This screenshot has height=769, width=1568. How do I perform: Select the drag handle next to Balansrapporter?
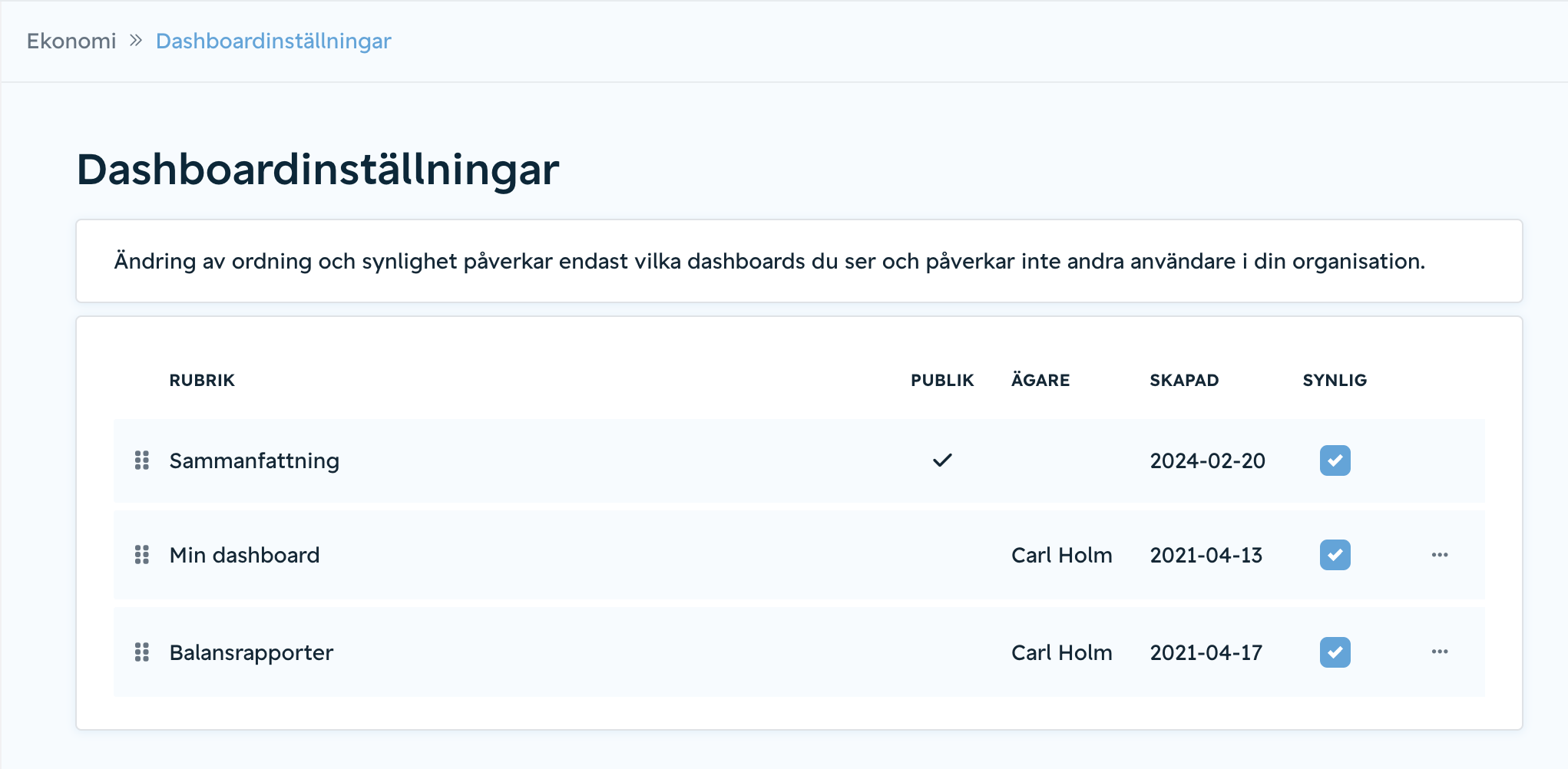click(x=142, y=652)
